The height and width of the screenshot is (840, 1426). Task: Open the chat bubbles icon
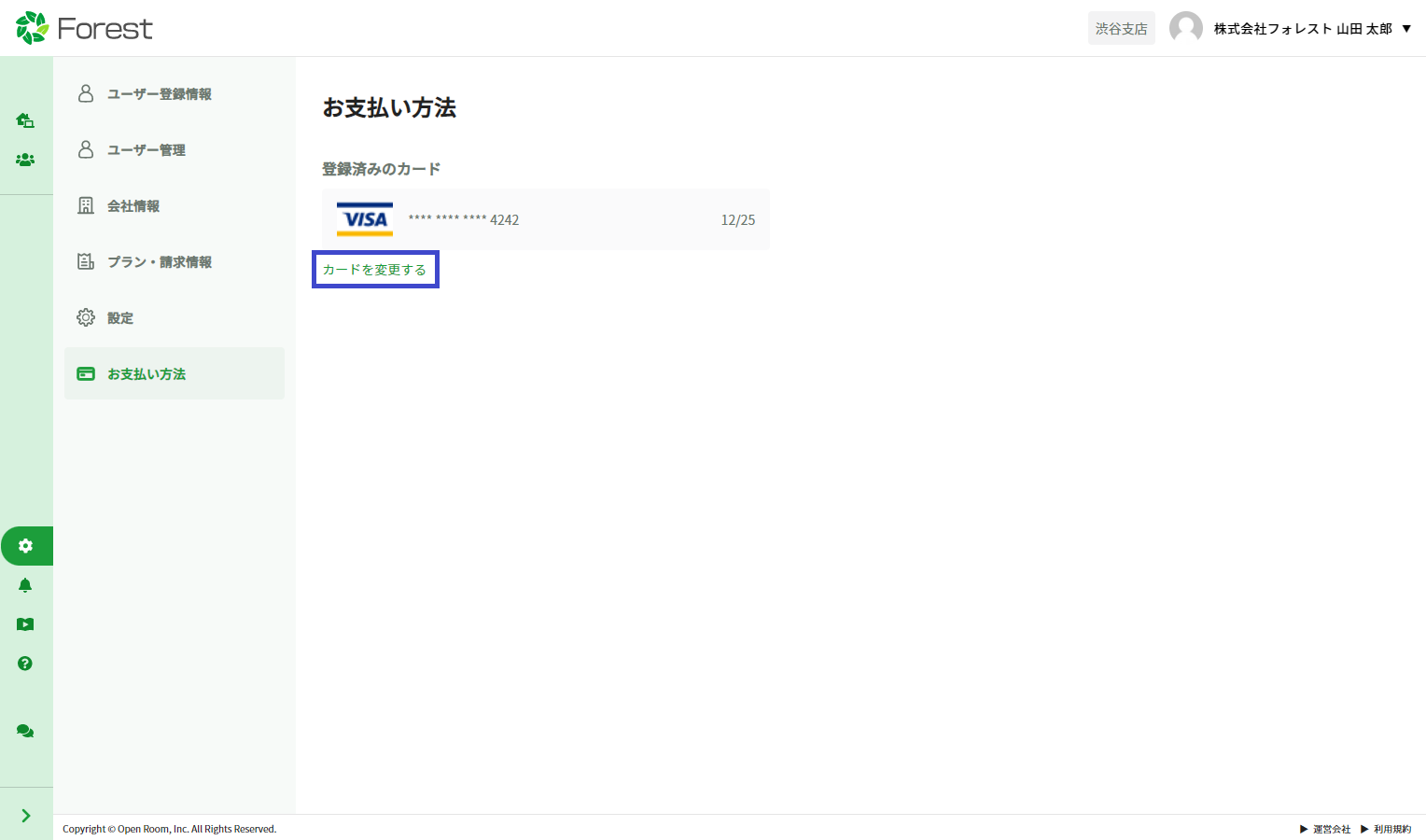tap(25, 731)
